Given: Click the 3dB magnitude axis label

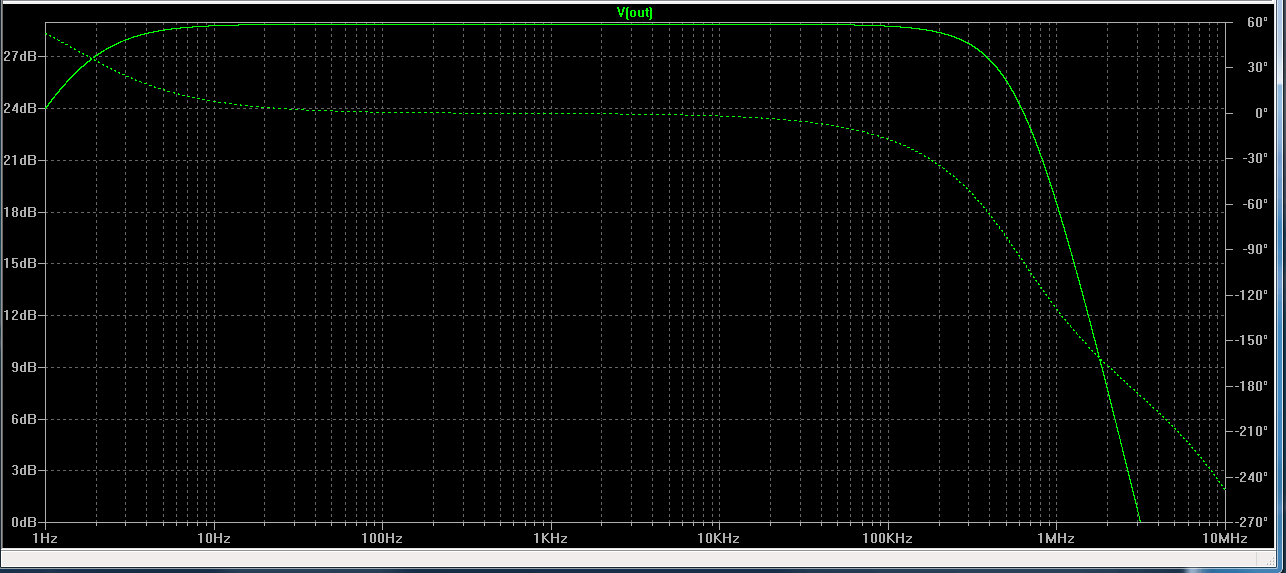Looking at the screenshot, I should (x=24, y=470).
